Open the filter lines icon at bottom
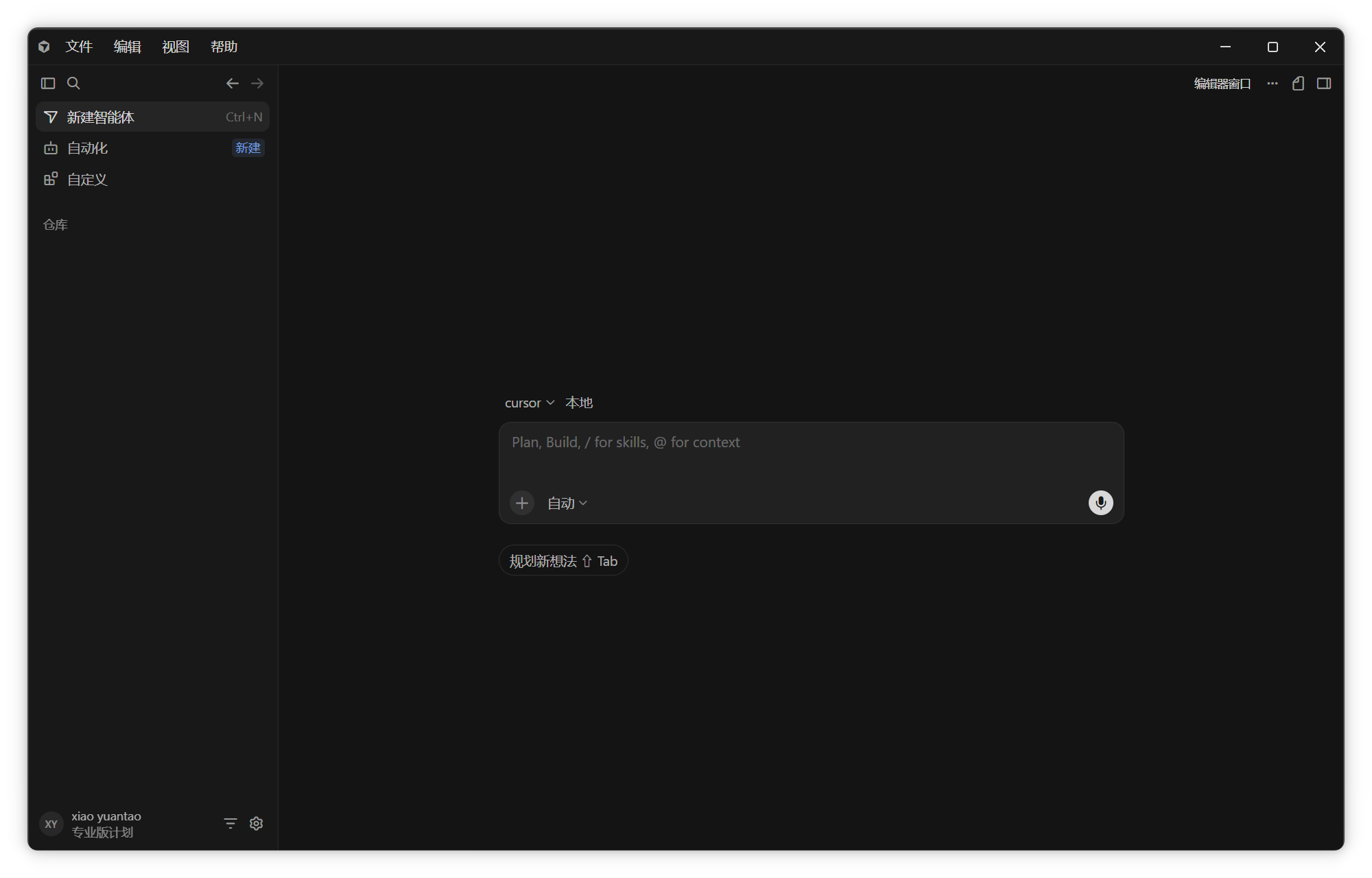 click(230, 823)
